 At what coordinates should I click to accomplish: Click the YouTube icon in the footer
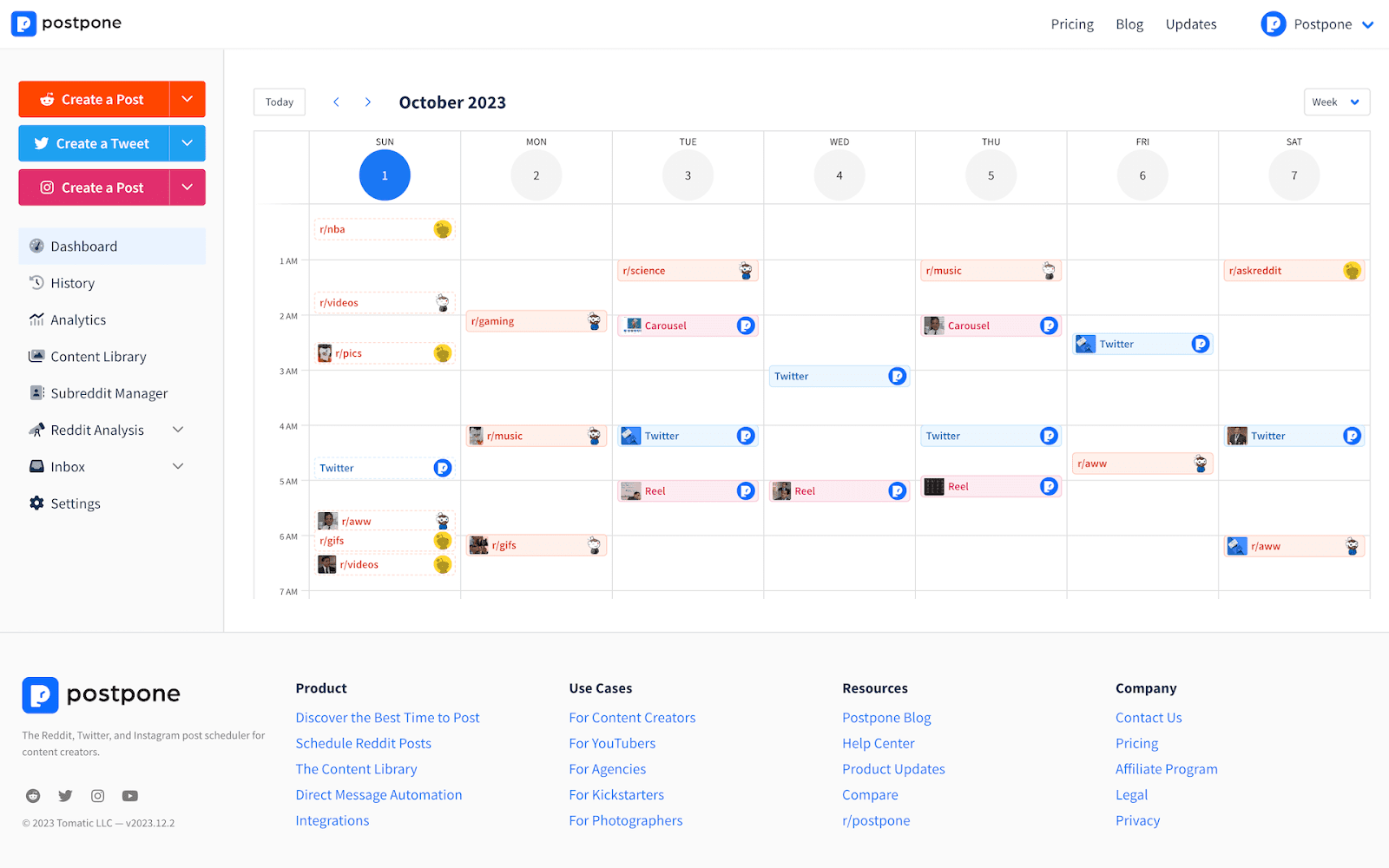129,795
